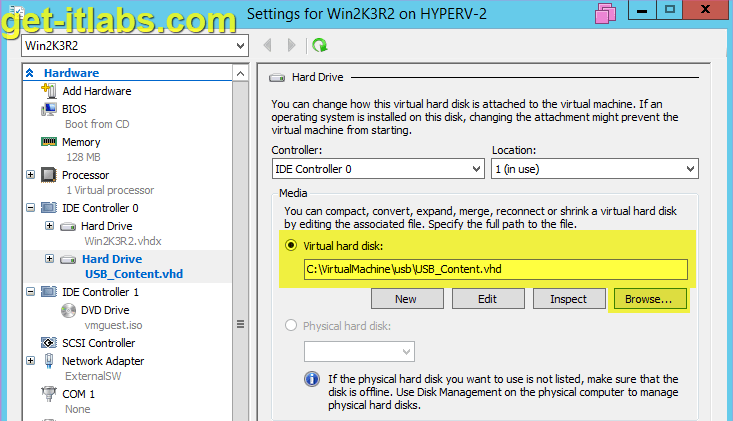Select the Physical hard disk radio button
733x421 pixels.
click(x=291, y=325)
